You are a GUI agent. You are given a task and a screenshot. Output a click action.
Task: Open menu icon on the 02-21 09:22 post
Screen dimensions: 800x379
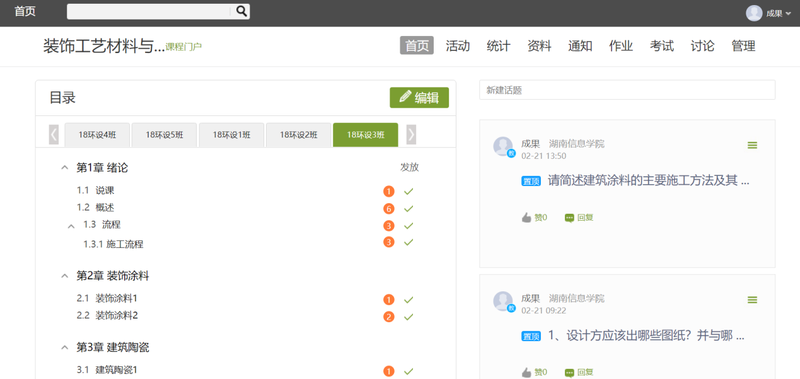pos(752,300)
